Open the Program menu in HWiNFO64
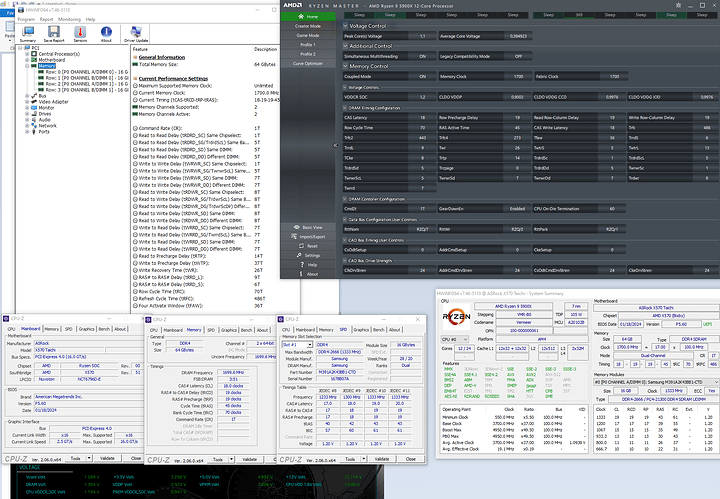 tap(26, 19)
